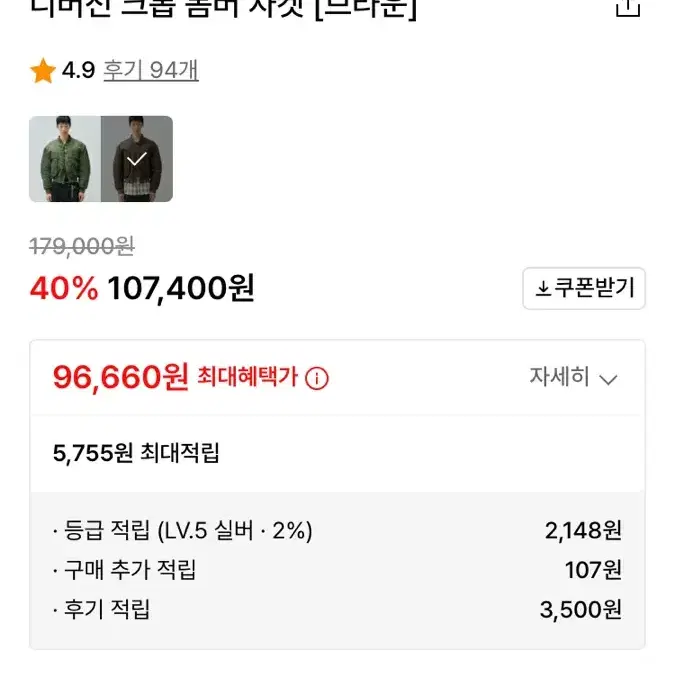Open the 후기 94개 reviews link
The image size is (675, 675).
151,70
